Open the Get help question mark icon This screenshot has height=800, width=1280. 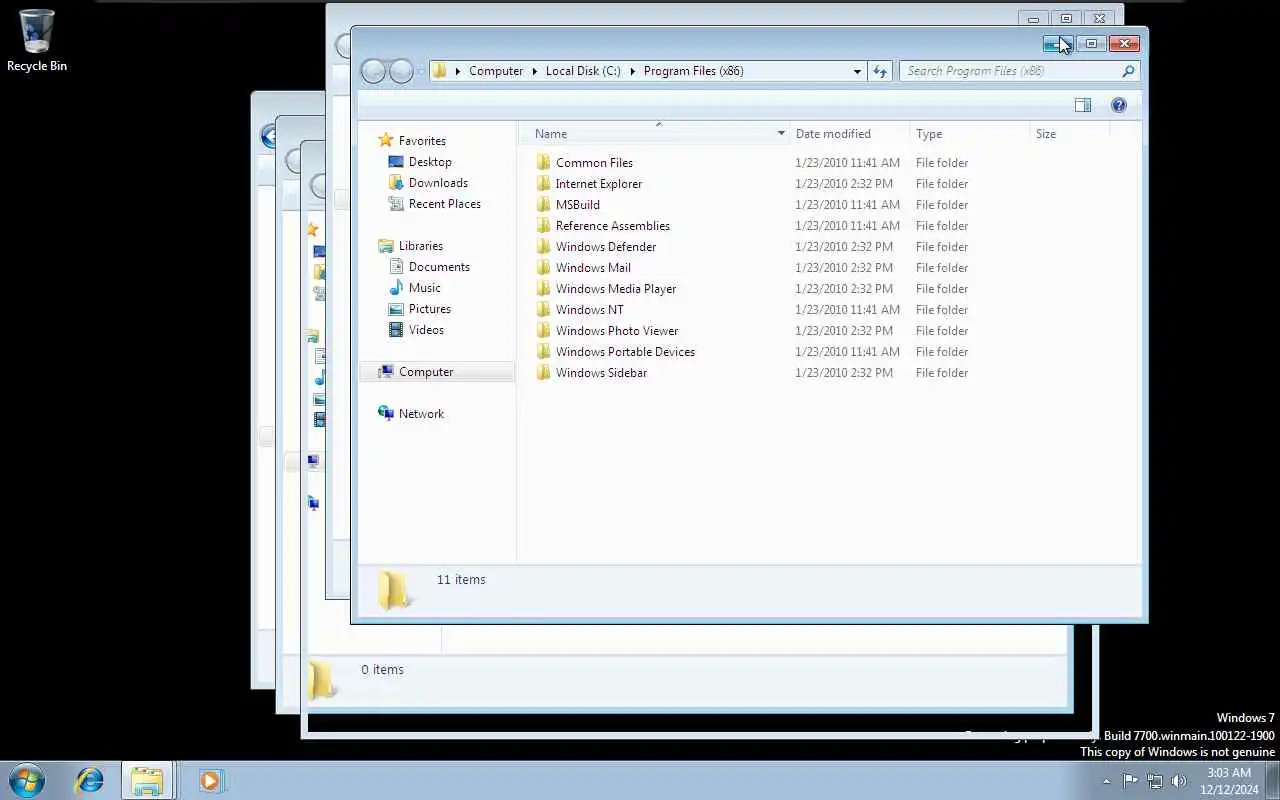click(1119, 105)
